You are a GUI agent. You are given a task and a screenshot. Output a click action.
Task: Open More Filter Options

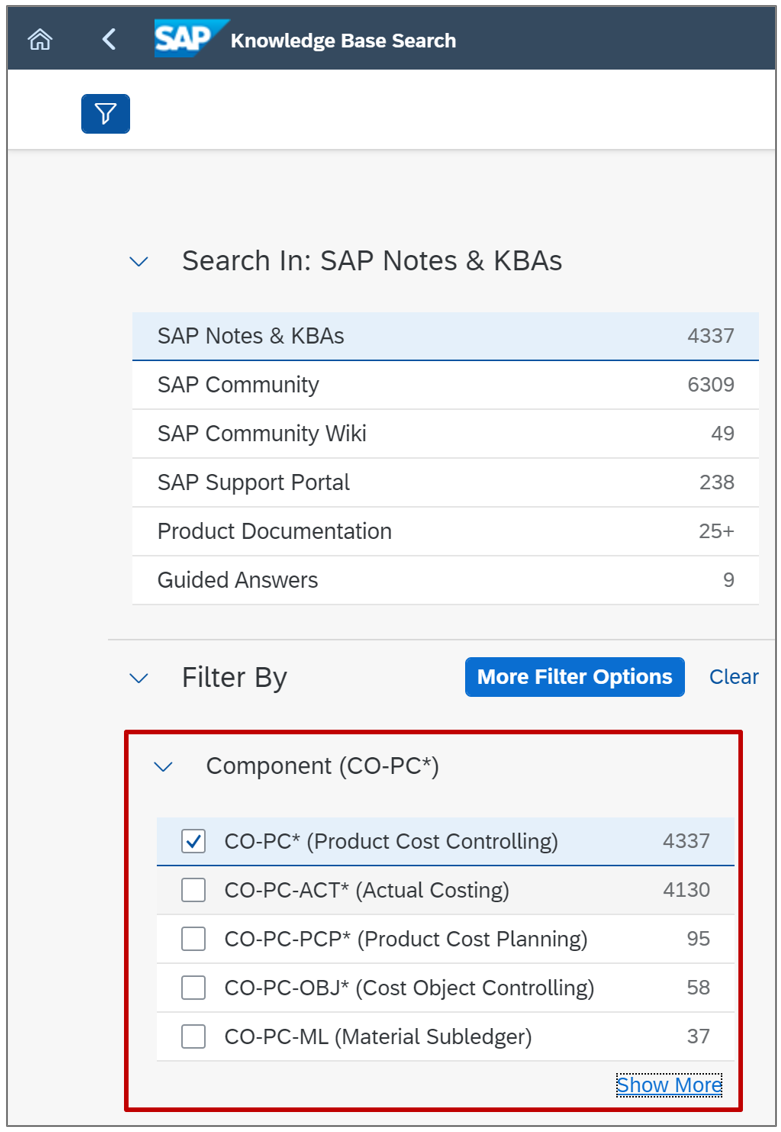point(575,677)
